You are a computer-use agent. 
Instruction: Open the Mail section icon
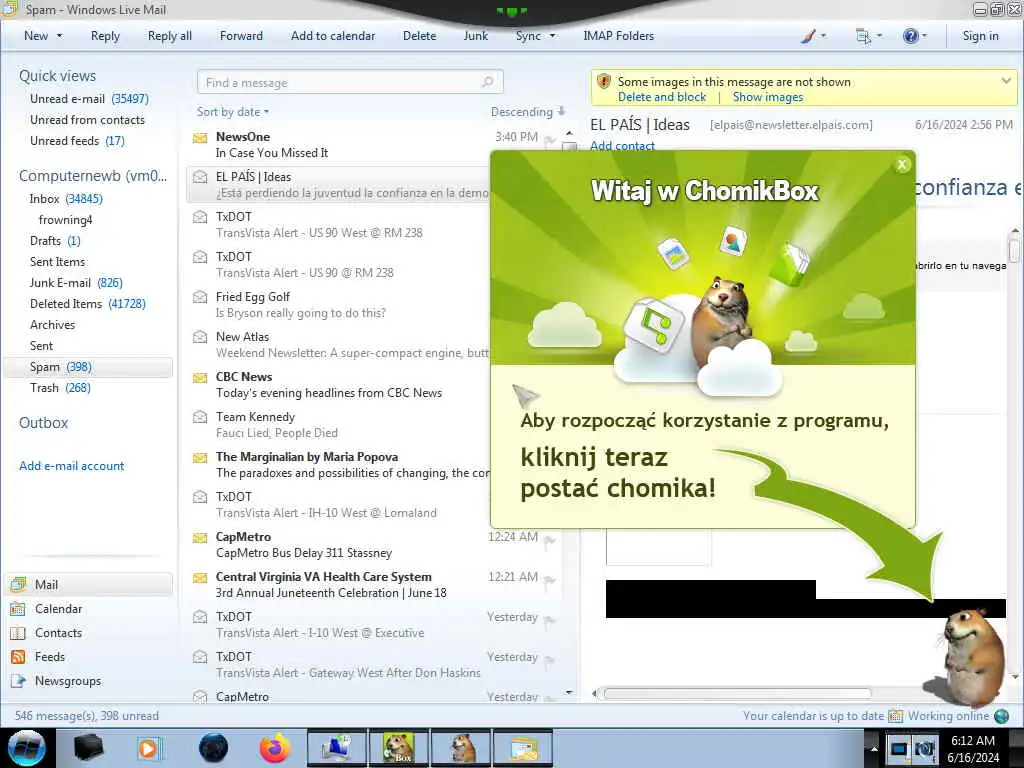click(x=18, y=584)
